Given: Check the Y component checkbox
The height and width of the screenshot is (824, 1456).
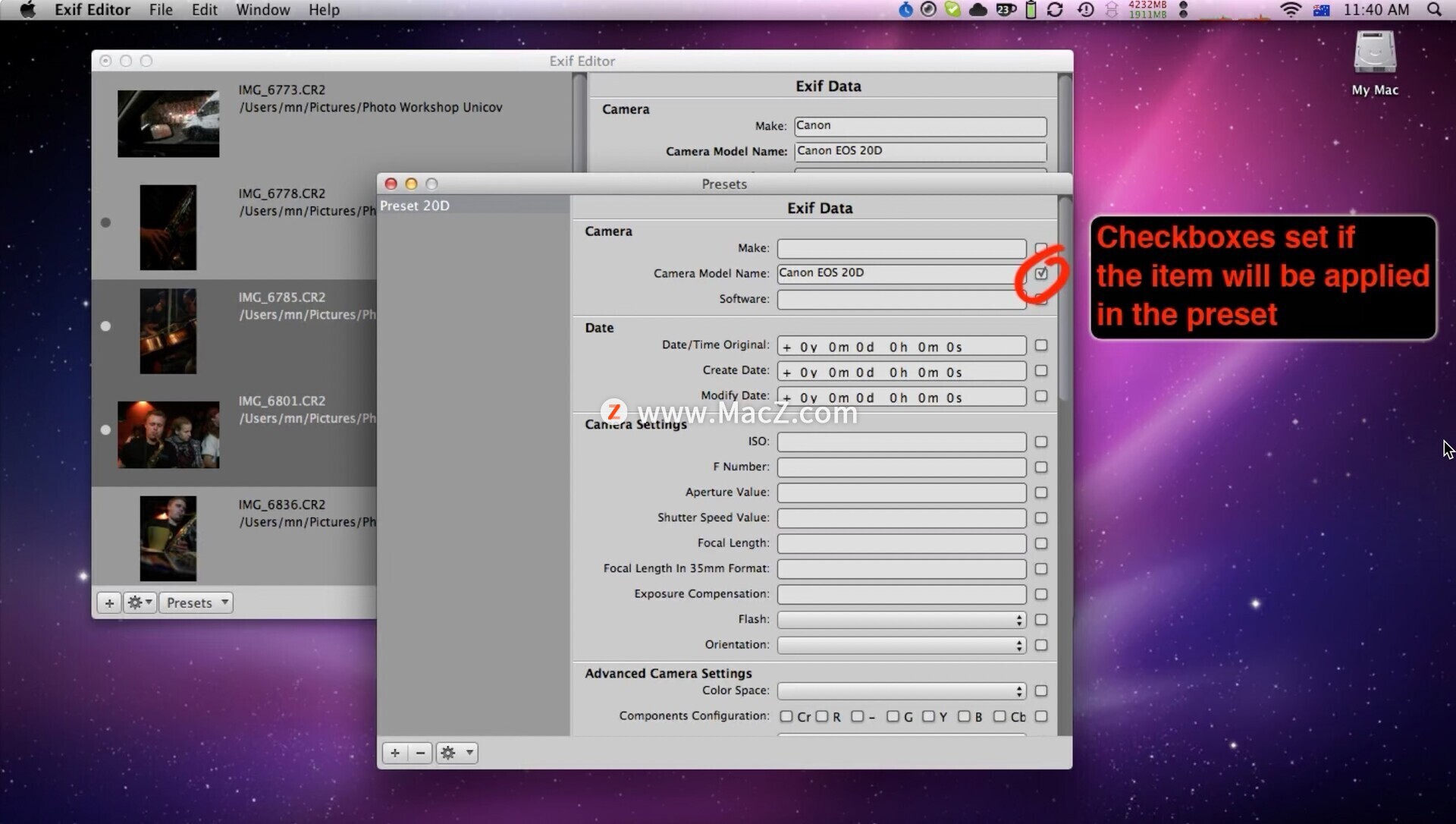Looking at the screenshot, I should [x=928, y=716].
